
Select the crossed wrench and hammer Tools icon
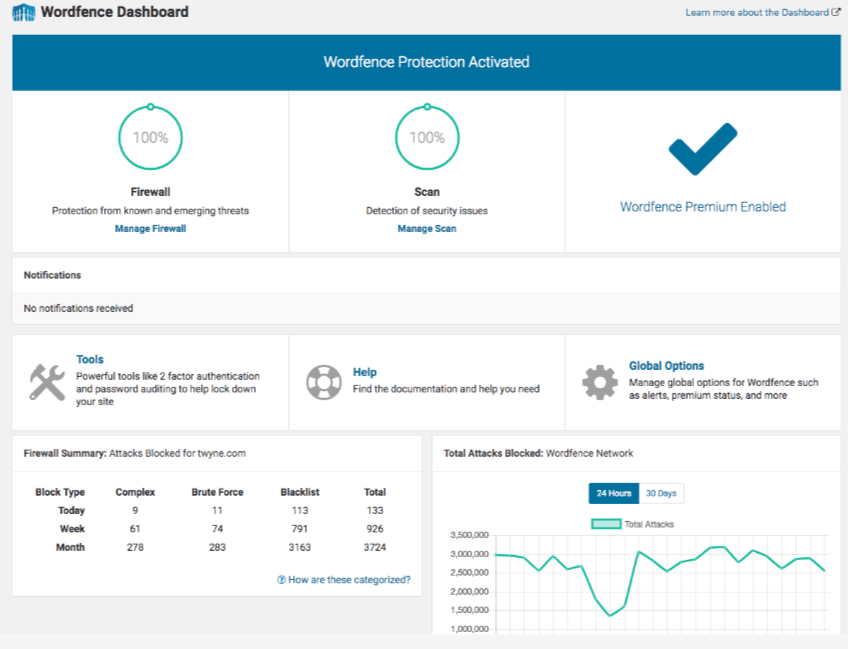tap(46, 383)
